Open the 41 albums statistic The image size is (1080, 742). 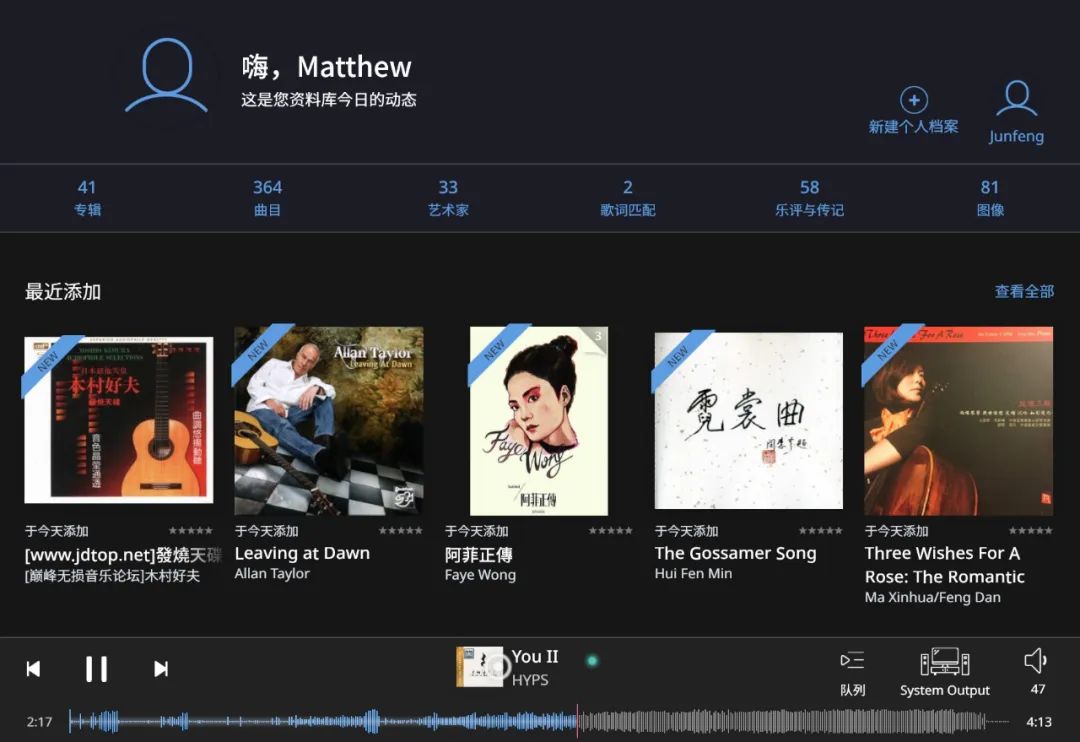pos(87,197)
